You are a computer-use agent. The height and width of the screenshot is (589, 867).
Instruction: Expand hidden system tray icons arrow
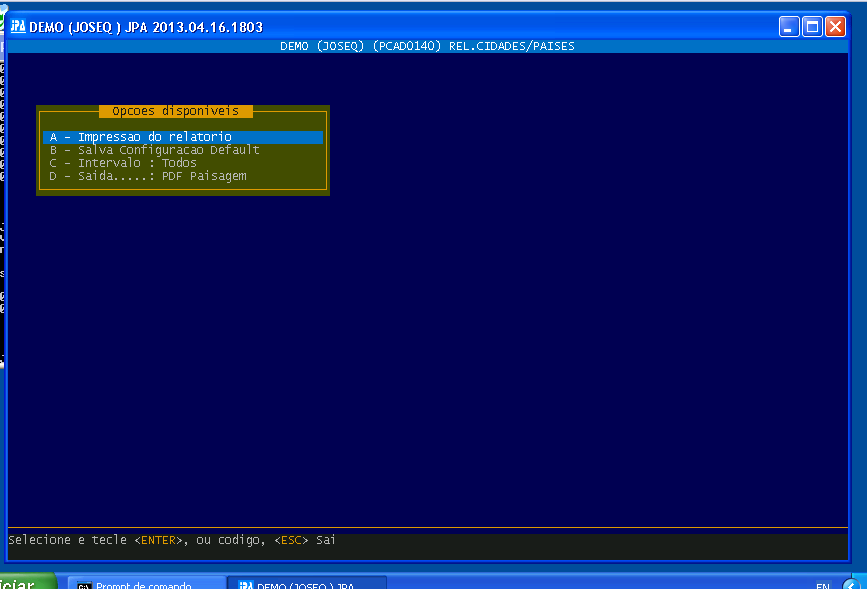(852, 584)
